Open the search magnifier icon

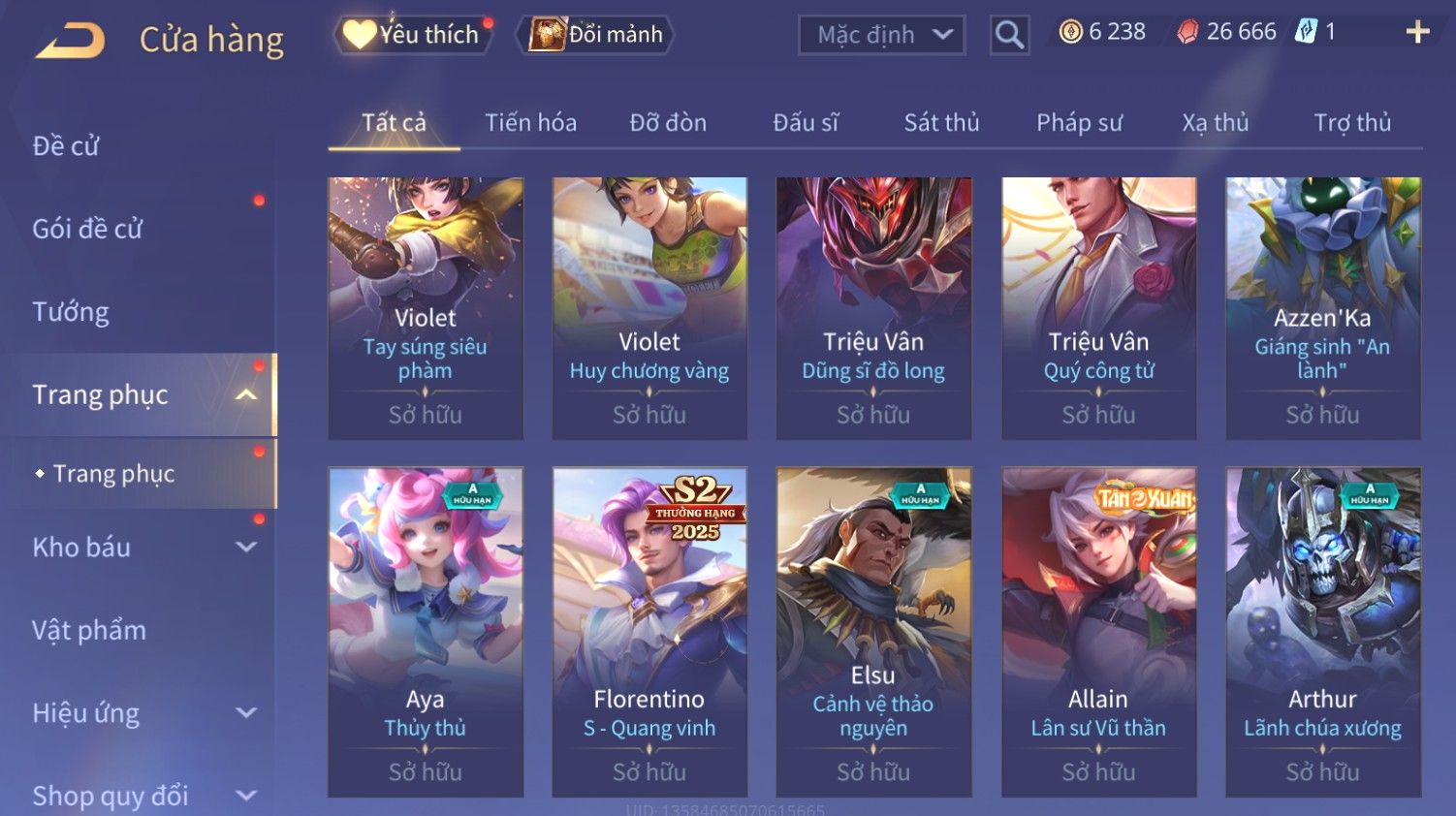(1009, 35)
